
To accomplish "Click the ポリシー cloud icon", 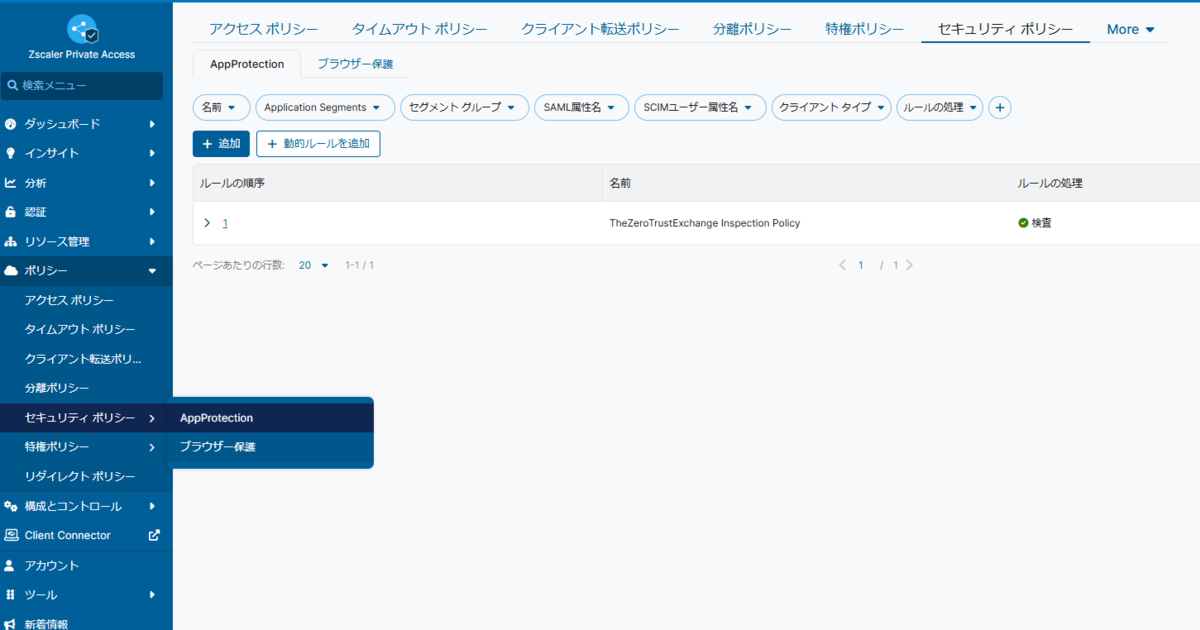I will [11, 271].
